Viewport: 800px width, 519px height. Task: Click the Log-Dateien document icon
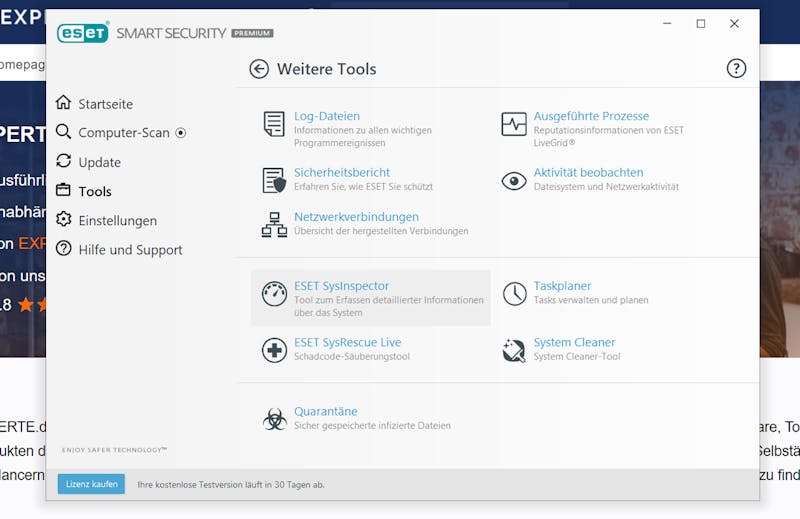point(274,124)
